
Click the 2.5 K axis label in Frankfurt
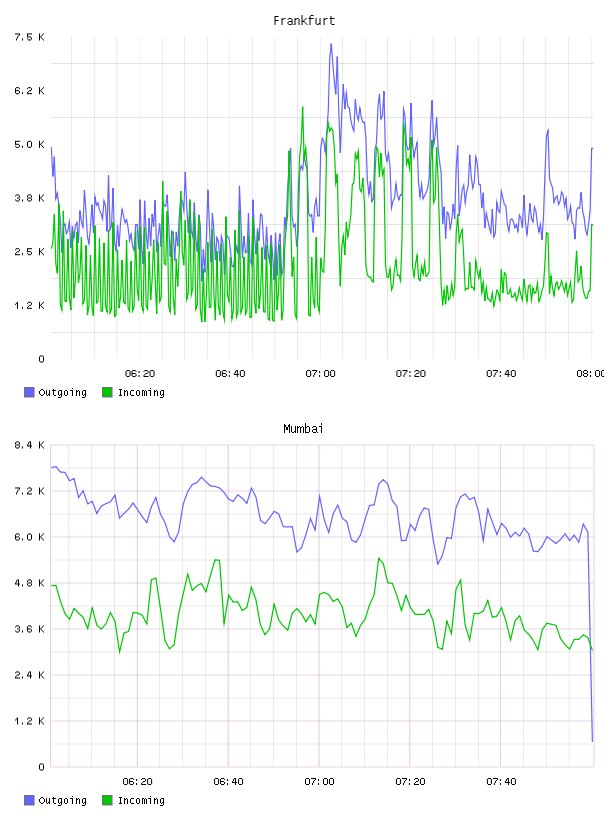pos(30,251)
